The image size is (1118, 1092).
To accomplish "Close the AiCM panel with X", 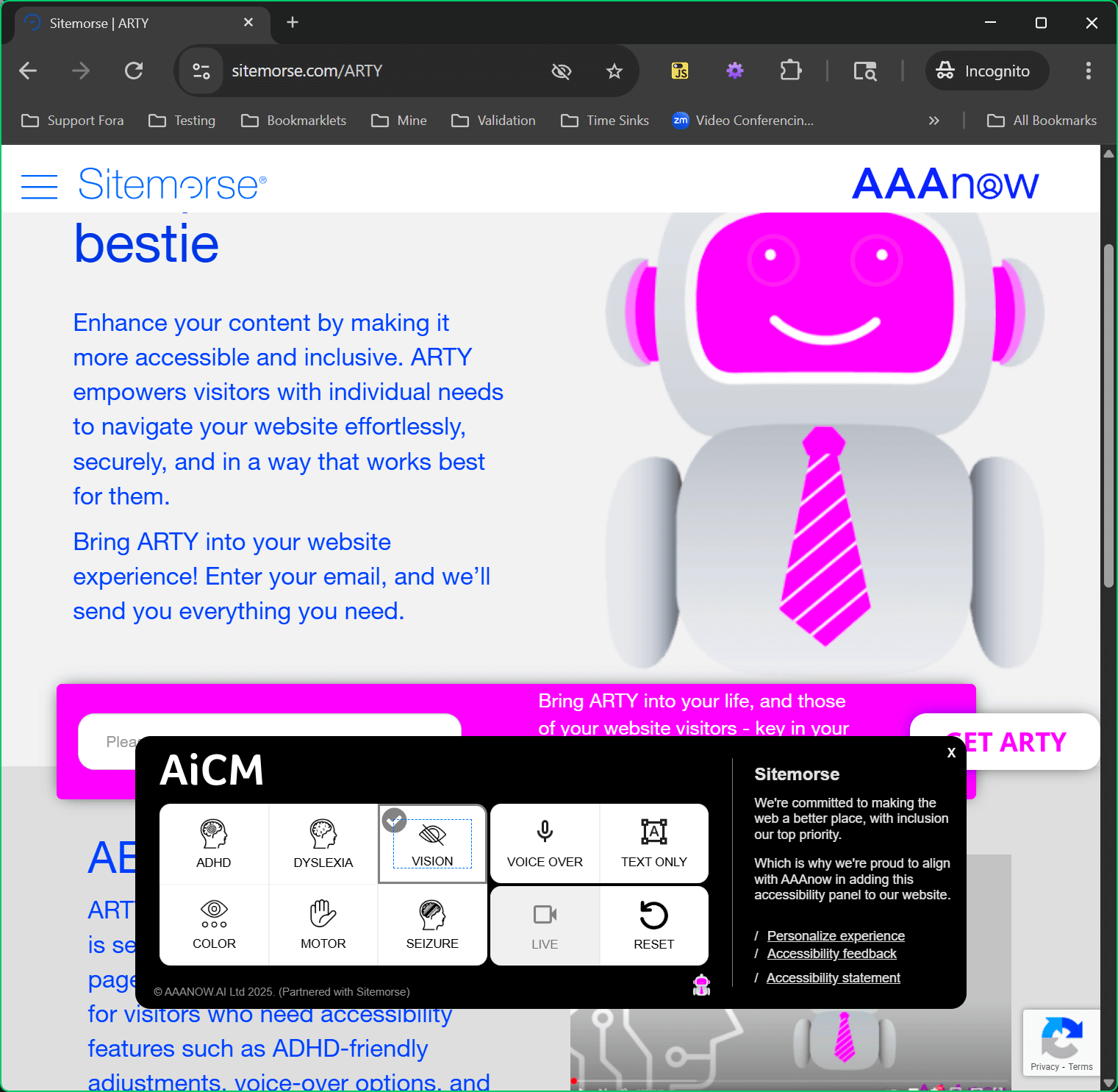I will click(x=951, y=752).
